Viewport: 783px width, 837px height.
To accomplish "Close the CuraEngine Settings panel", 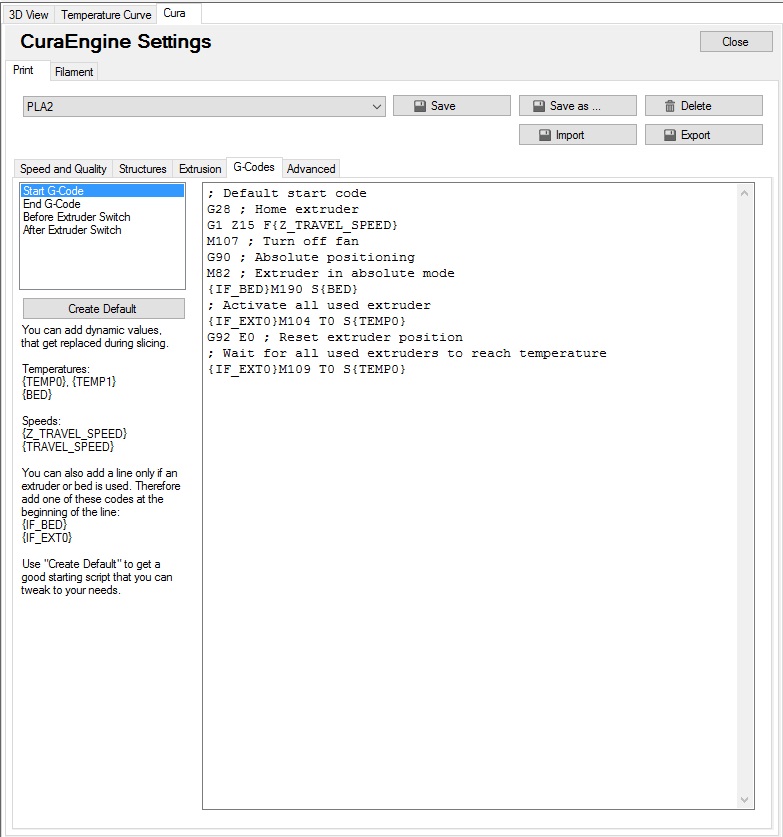I will (x=736, y=42).
